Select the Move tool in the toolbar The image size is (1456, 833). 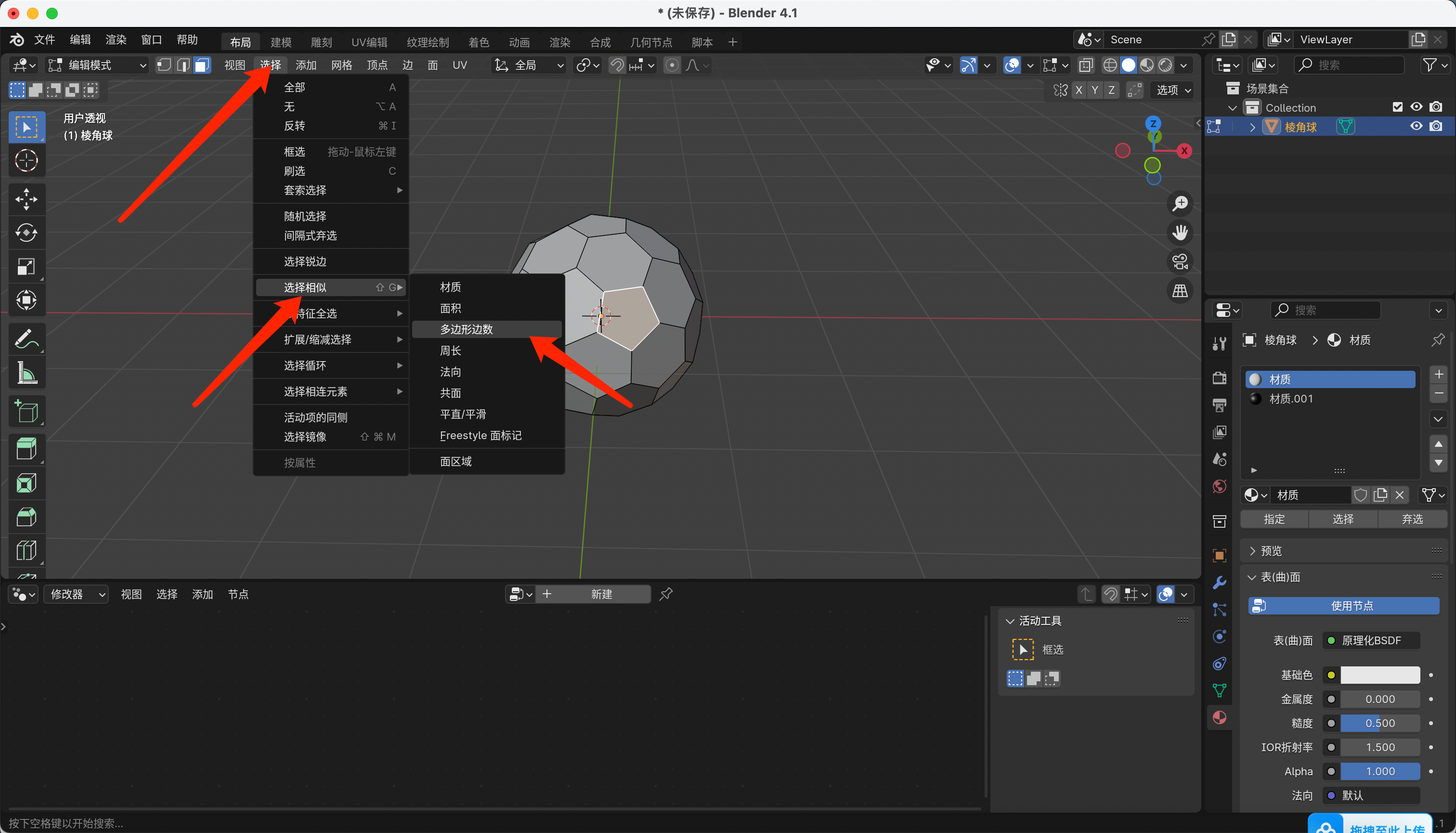26,199
